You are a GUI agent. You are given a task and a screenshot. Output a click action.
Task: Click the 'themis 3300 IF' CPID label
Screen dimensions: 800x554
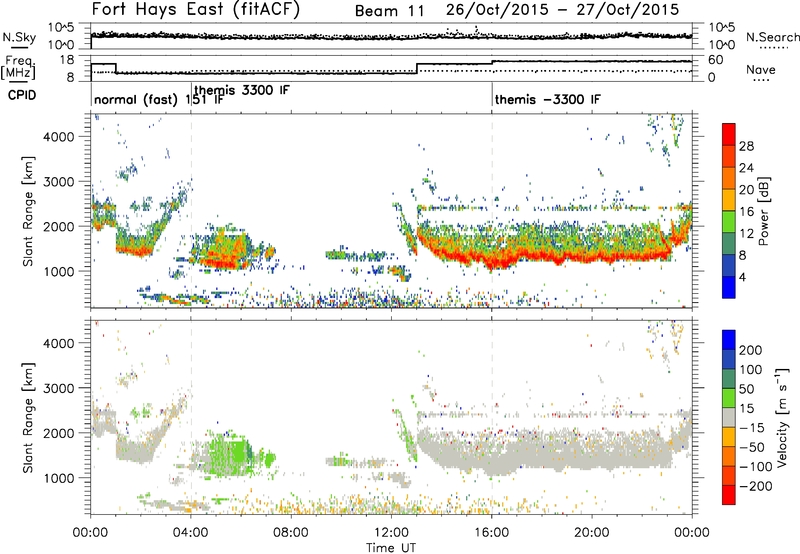[x=242, y=91]
